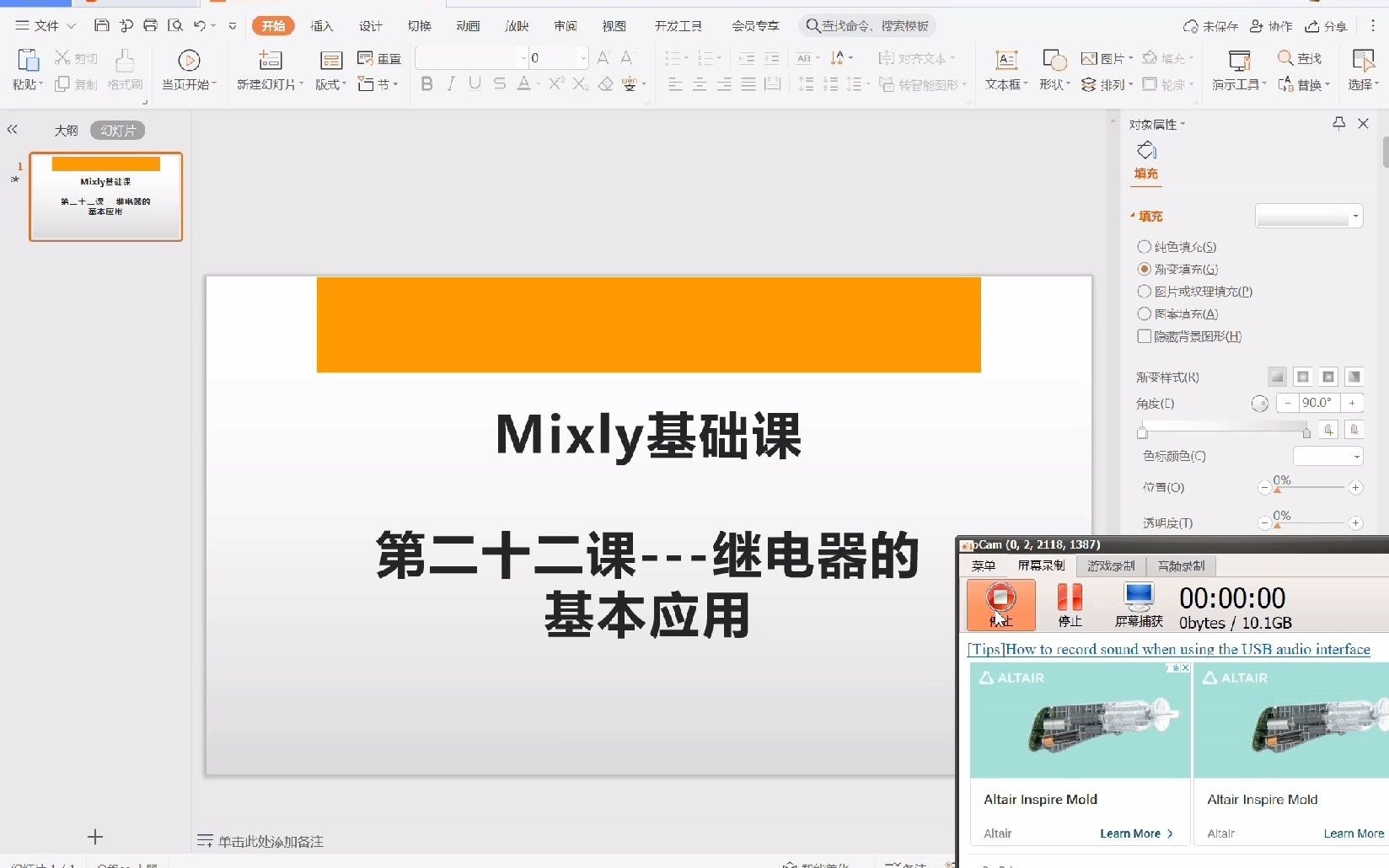Image resolution: width=1389 pixels, height=868 pixels.
Task: Click the 当页开始 playback icon
Action: point(189,67)
